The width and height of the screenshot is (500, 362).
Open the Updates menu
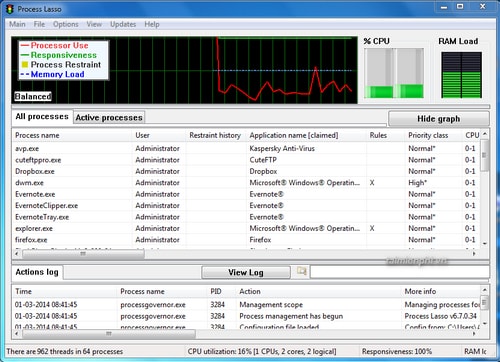(123, 24)
